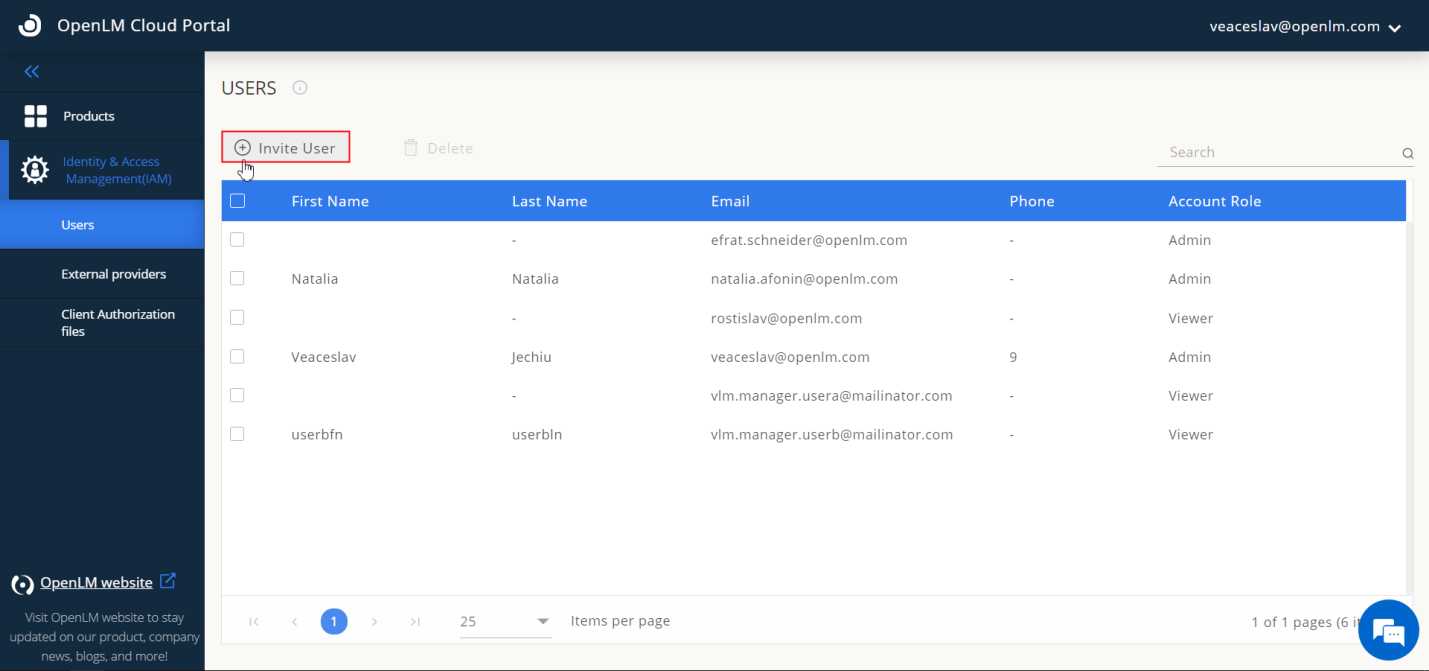Click the Products grid icon
The height and width of the screenshot is (671, 1429).
[36, 116]
